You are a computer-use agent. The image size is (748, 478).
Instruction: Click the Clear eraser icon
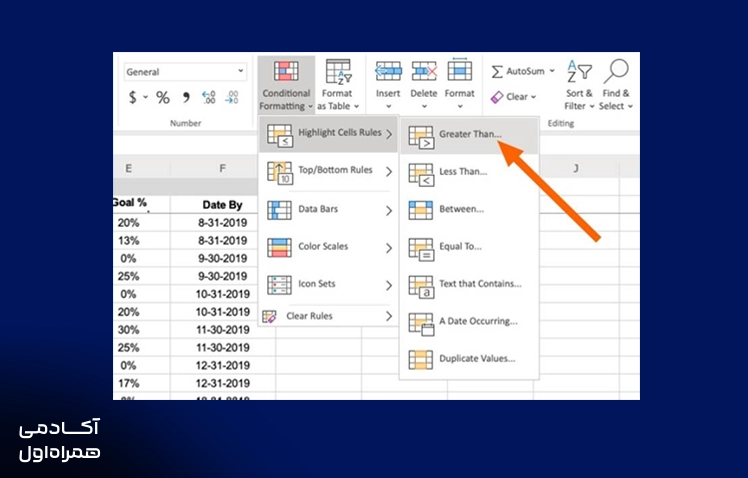click(497, 97)
